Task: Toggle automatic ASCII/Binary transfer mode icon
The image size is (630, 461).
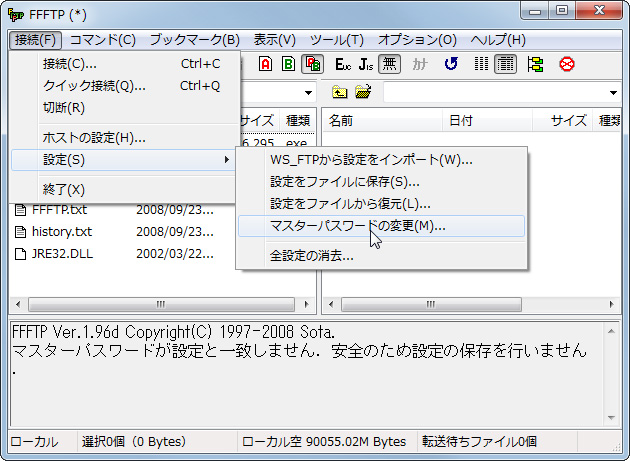Action: 313,64
